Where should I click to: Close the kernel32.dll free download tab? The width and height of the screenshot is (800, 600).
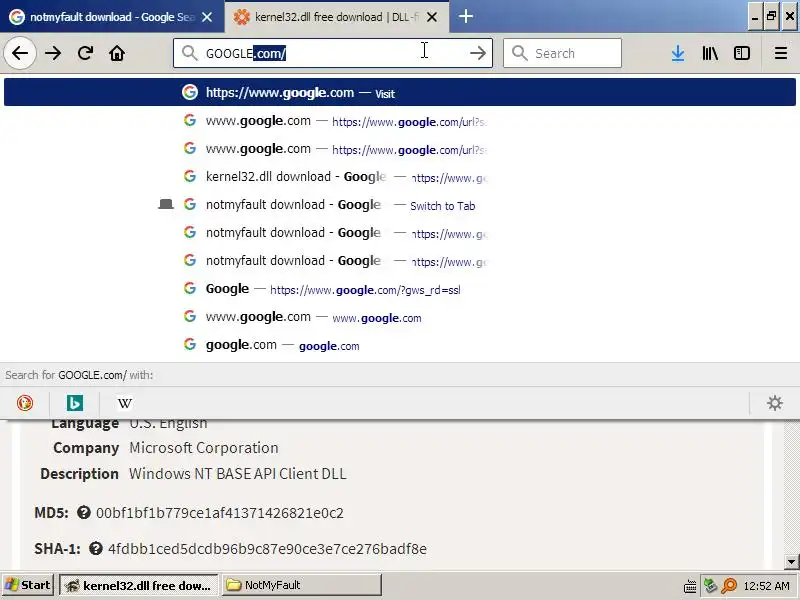tap(432, 17)
